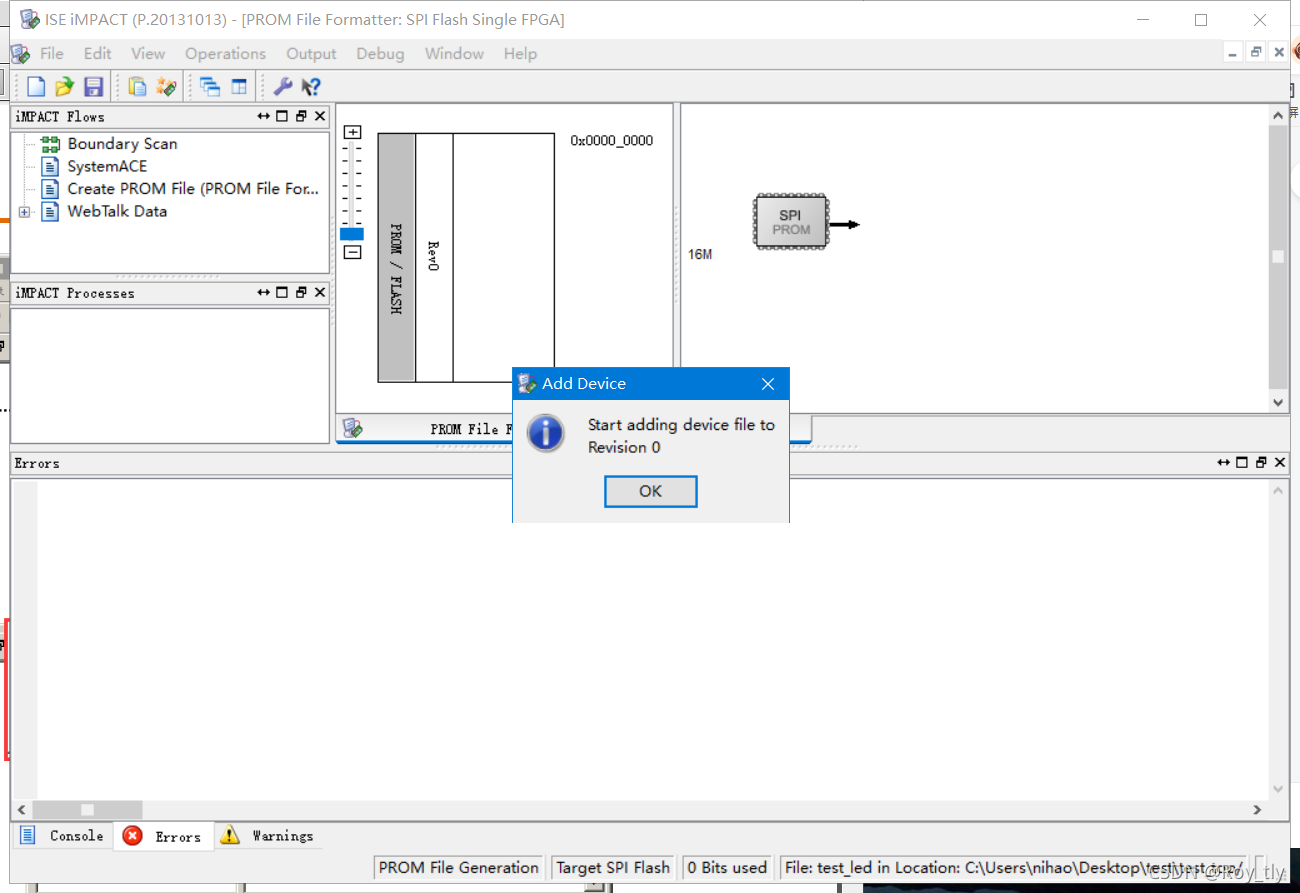Maximize the iMPACT Processes panel
1300x893 pixels.
[282, 293]
